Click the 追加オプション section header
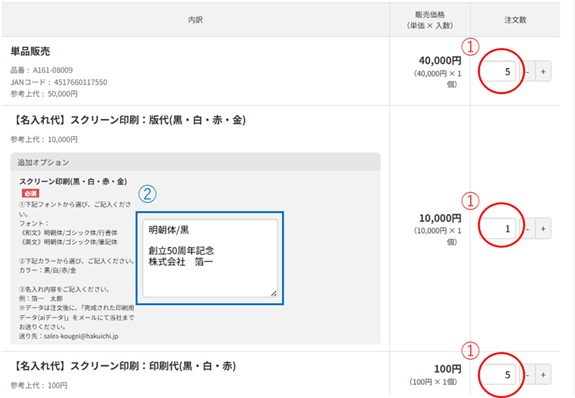The width and height of the screenshot is (575, 398). tap(195, 162)
